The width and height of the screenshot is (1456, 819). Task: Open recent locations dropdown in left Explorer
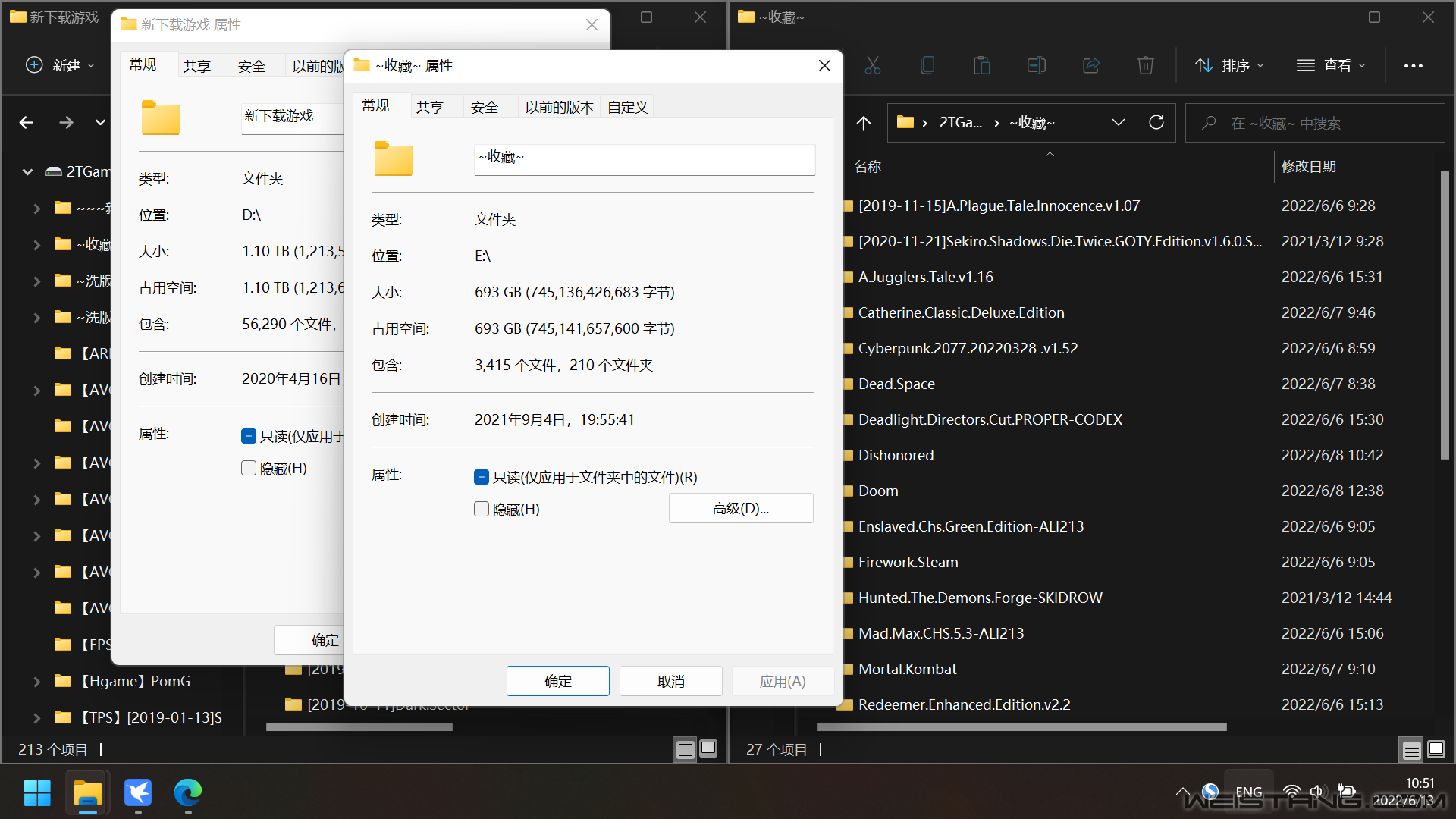(x=100, y=122)
